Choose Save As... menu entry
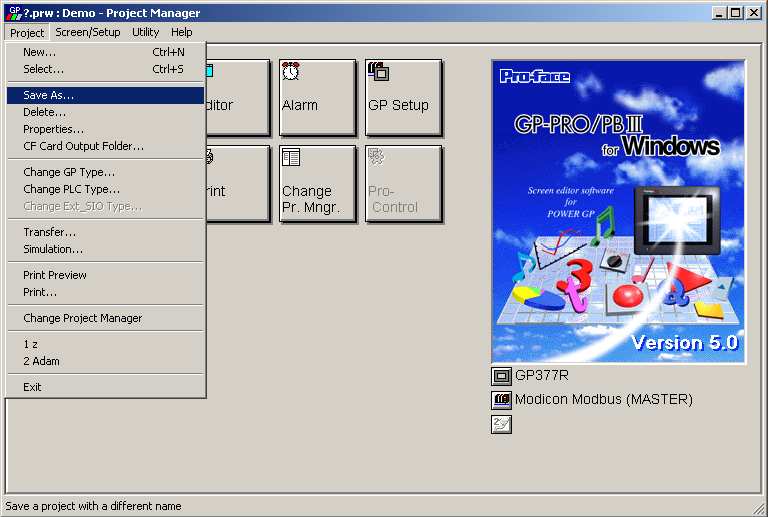 (x=105, y=95)
